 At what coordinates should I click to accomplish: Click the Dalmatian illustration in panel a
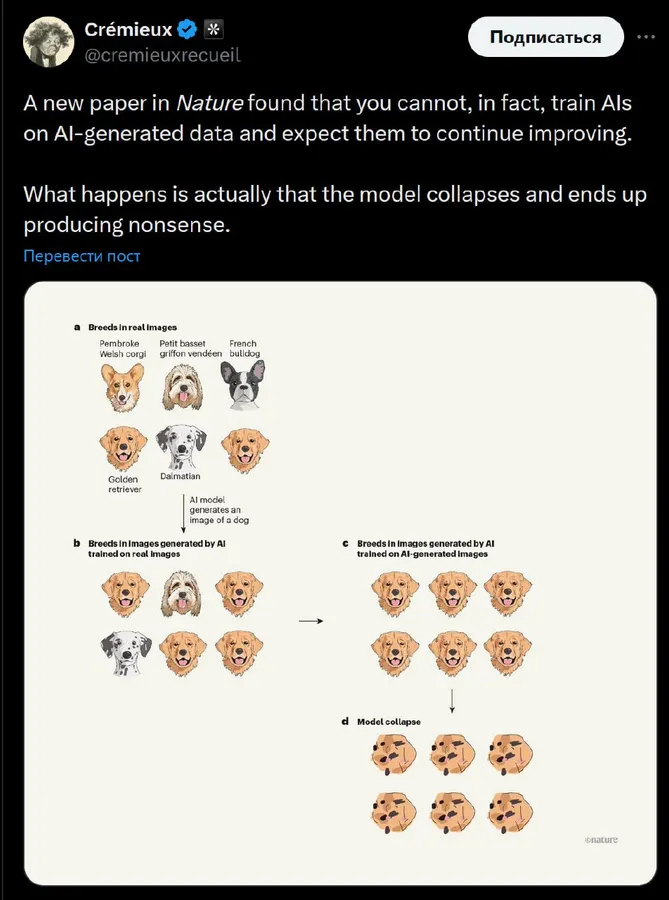[181, 447]
